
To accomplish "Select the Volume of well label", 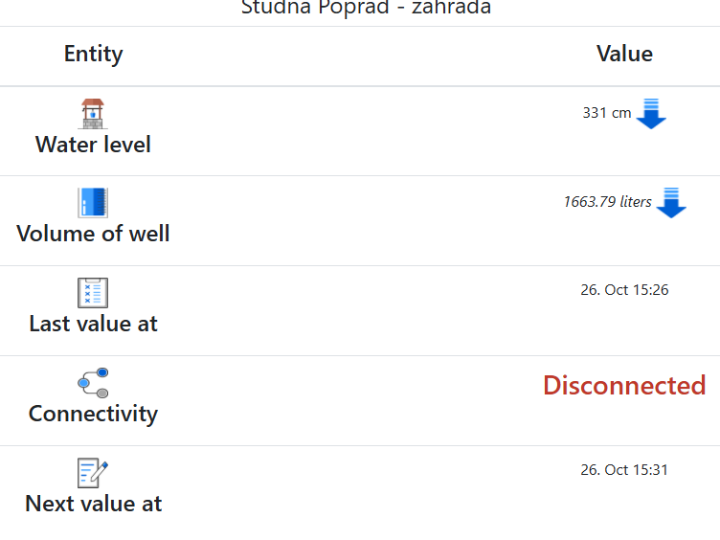I will [x=93, y=234].
